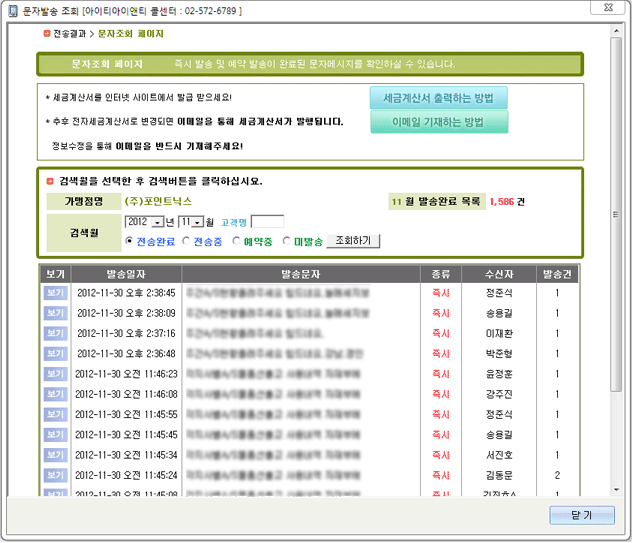Select the 전송완료 radio button
632x543 pixels.
130,241
